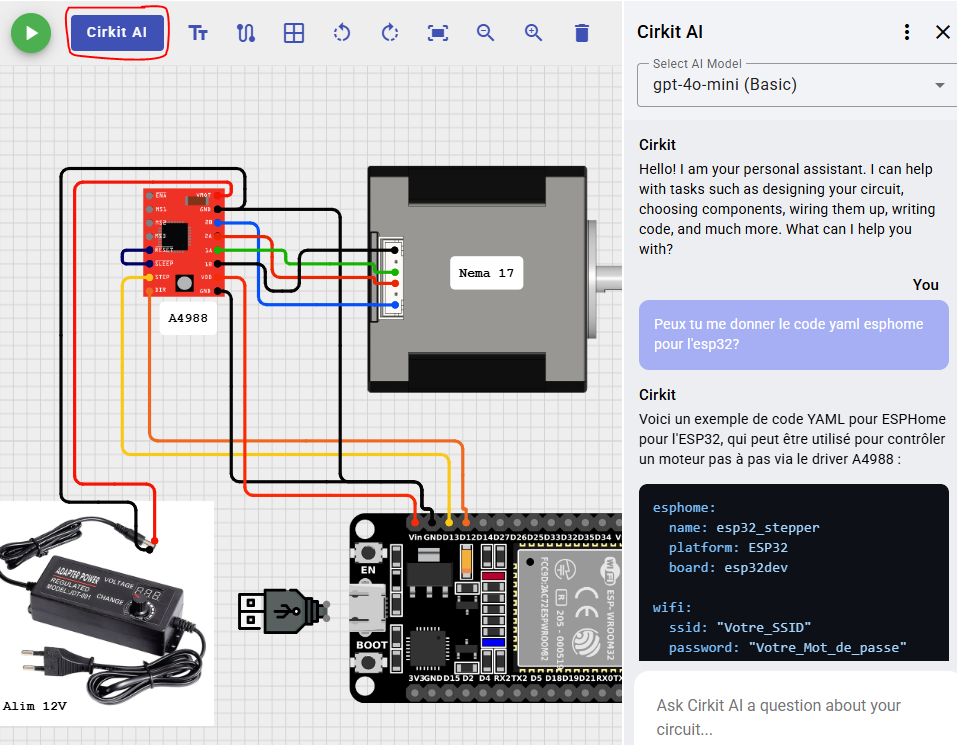Open the Cirkit AI panel menu (three dots)

(x=906, y=31)
